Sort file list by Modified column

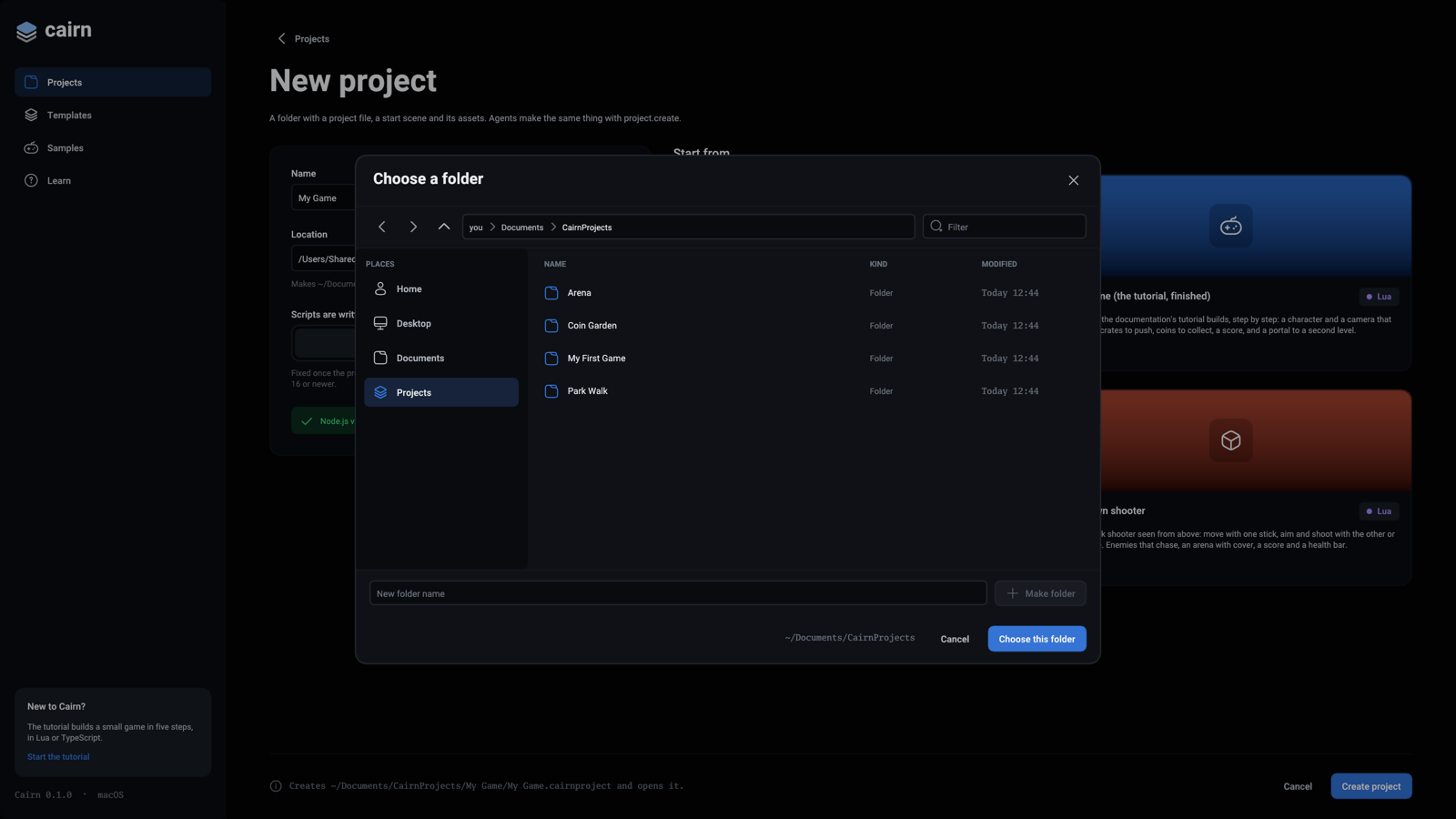(x=999, y=264)
